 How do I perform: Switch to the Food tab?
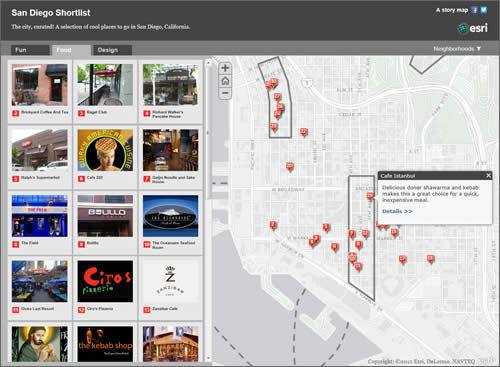71,50
